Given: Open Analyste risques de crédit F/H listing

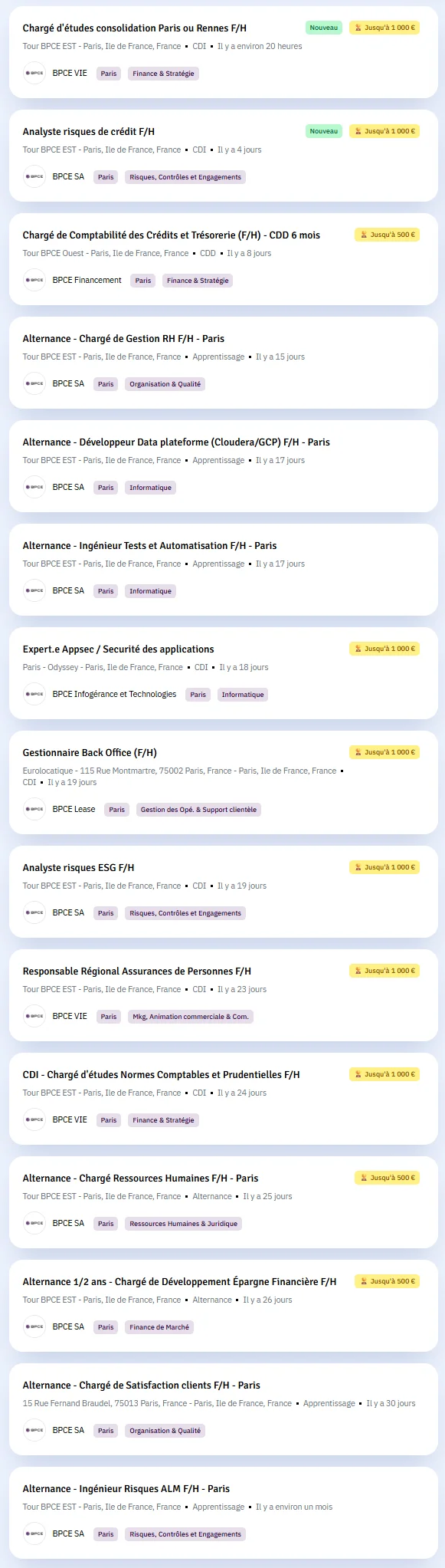Looking at the screenshot, I should [89, 132].
